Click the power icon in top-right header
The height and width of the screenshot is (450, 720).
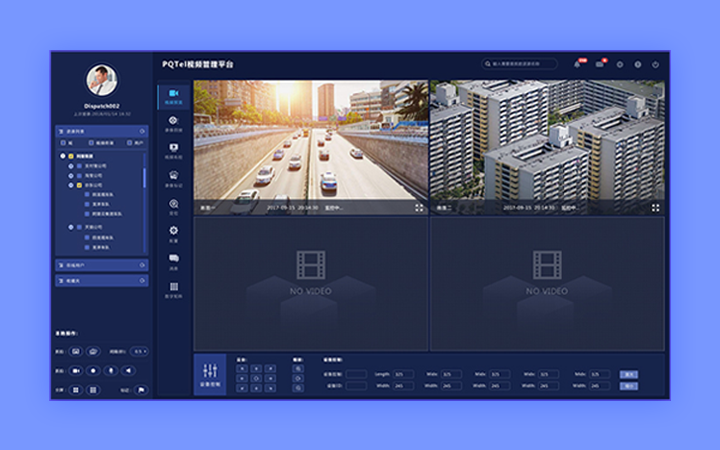tap(655, 65)
